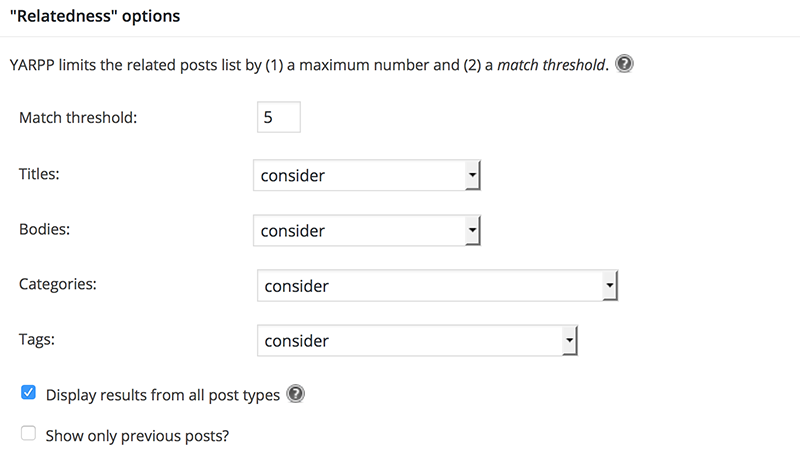The image size is (800, 466).
Task: Click the italic match threshold text
Action: (x=551, y=65)
